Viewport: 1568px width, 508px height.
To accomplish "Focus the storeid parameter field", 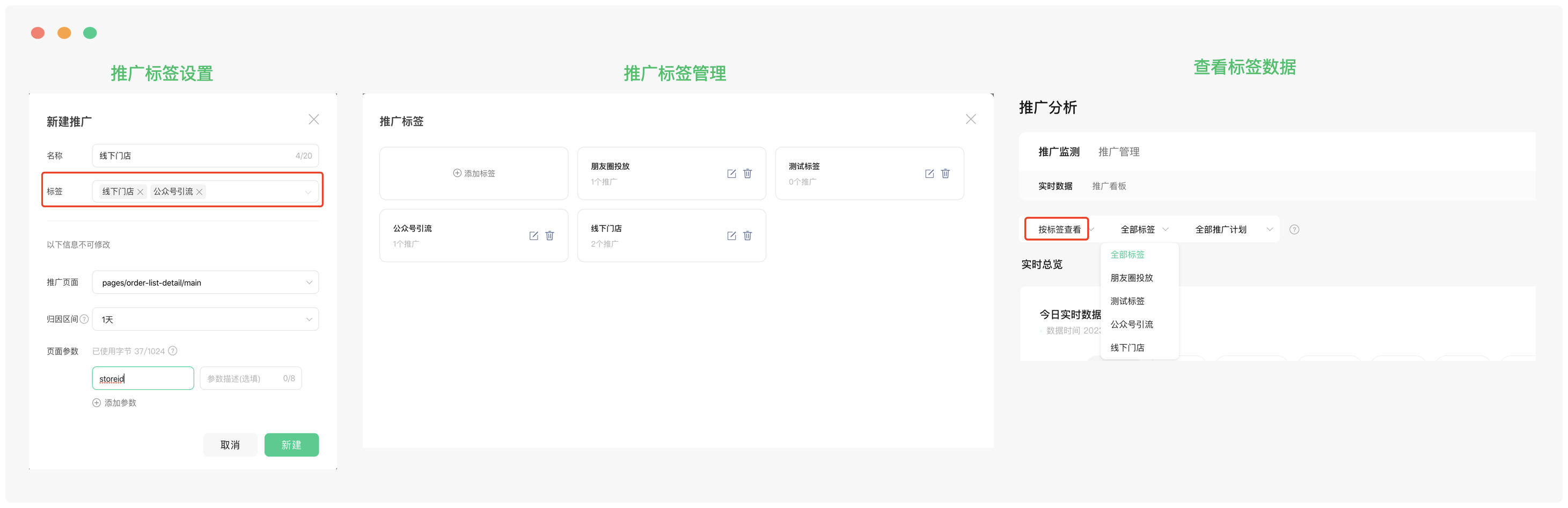I will tap(143, 378).
